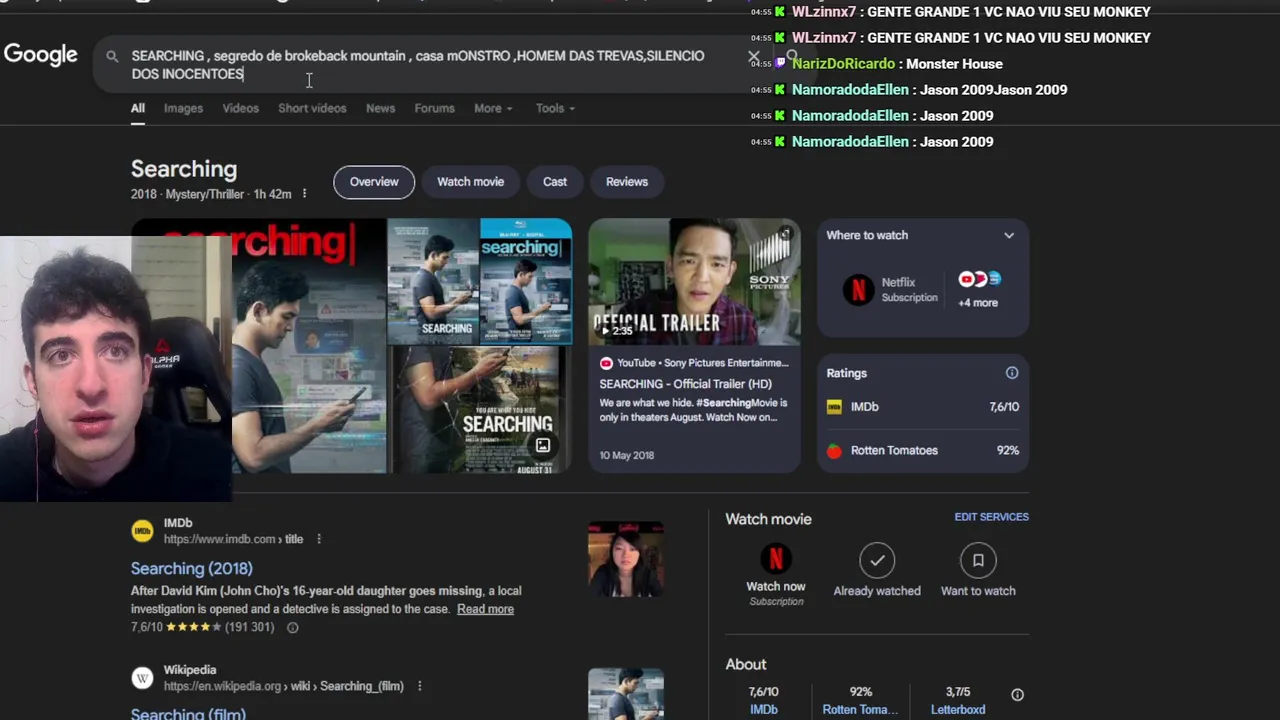This screenshot has height=720, width=1280.
Task: Open the August 31 Searching poster image
Action: tap(481, 410)
